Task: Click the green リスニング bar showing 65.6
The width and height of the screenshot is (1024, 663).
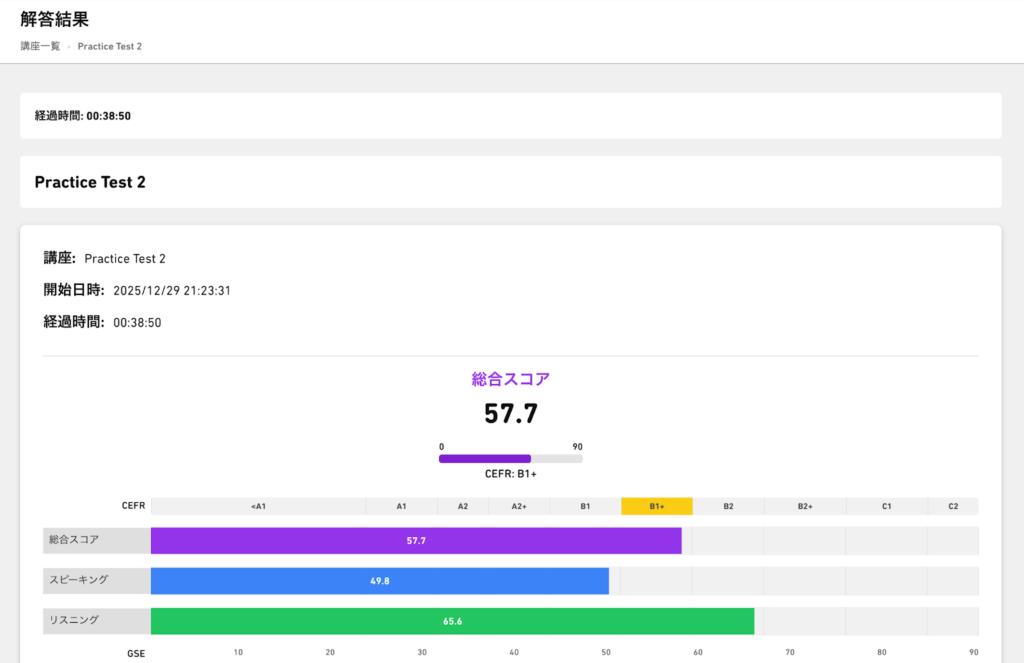Action: [x=452, y=621]
